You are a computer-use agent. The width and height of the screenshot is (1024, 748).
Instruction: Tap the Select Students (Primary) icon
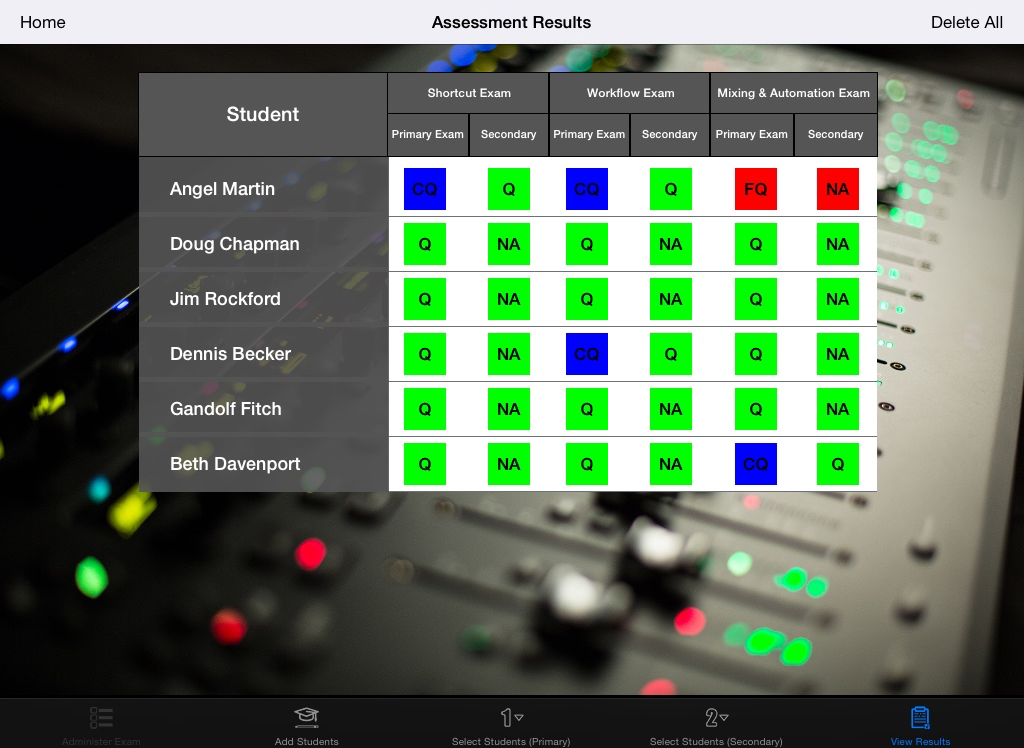[x=511, y=718]
